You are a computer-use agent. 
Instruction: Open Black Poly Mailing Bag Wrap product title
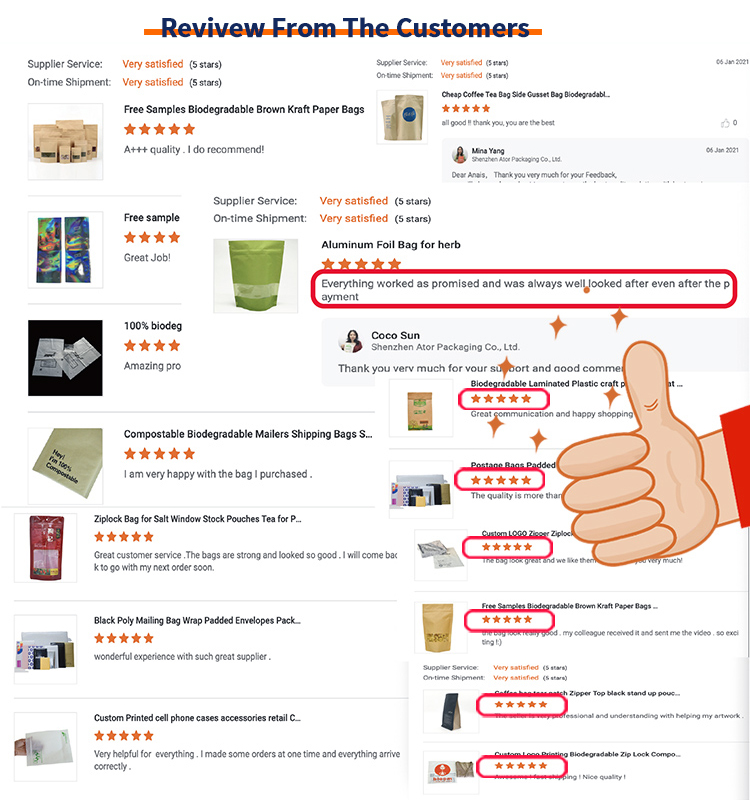pyautogui.click(x=197, y=620)
